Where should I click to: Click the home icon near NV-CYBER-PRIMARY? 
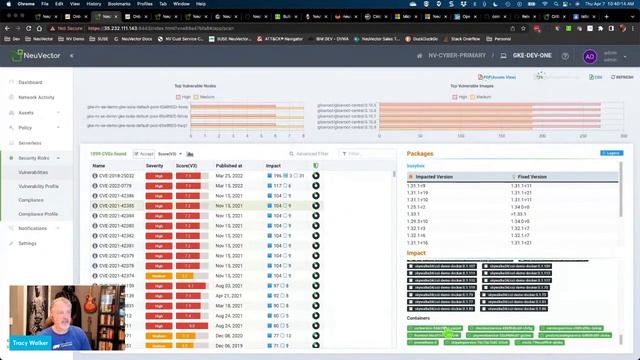(x=419, y=56)
